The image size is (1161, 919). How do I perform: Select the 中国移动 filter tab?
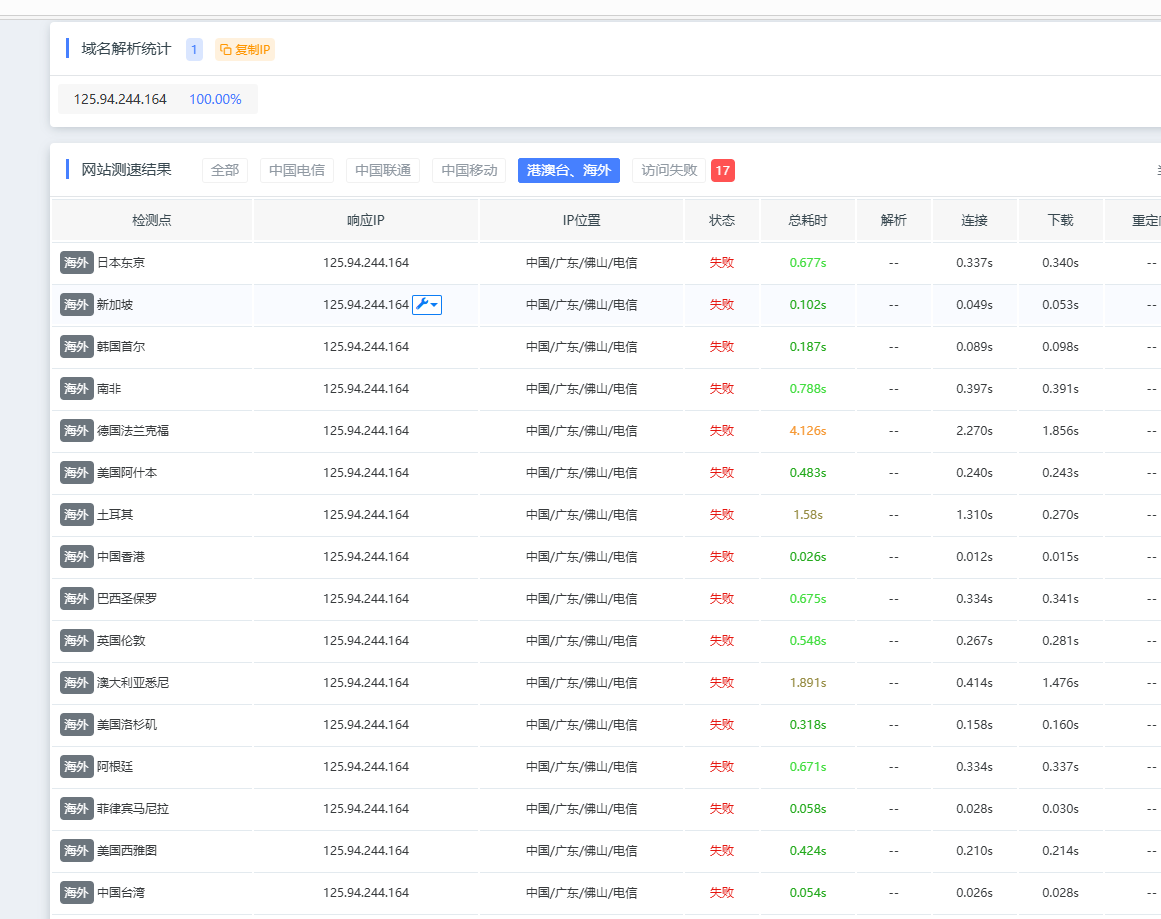(469, 170)
